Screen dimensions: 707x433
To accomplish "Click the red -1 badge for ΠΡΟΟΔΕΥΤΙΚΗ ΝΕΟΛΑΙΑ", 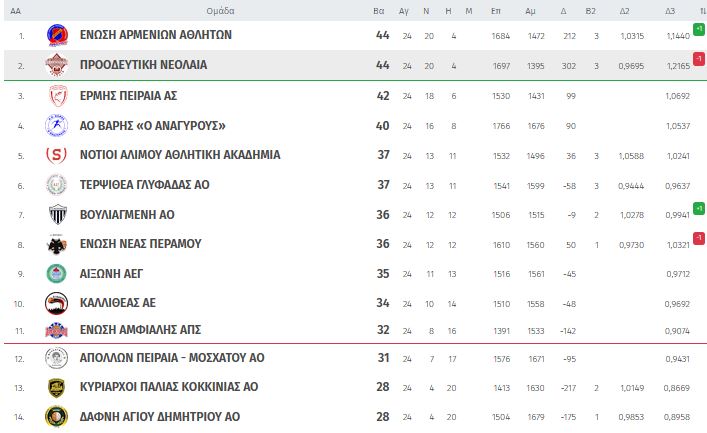I will coord(699,59).
